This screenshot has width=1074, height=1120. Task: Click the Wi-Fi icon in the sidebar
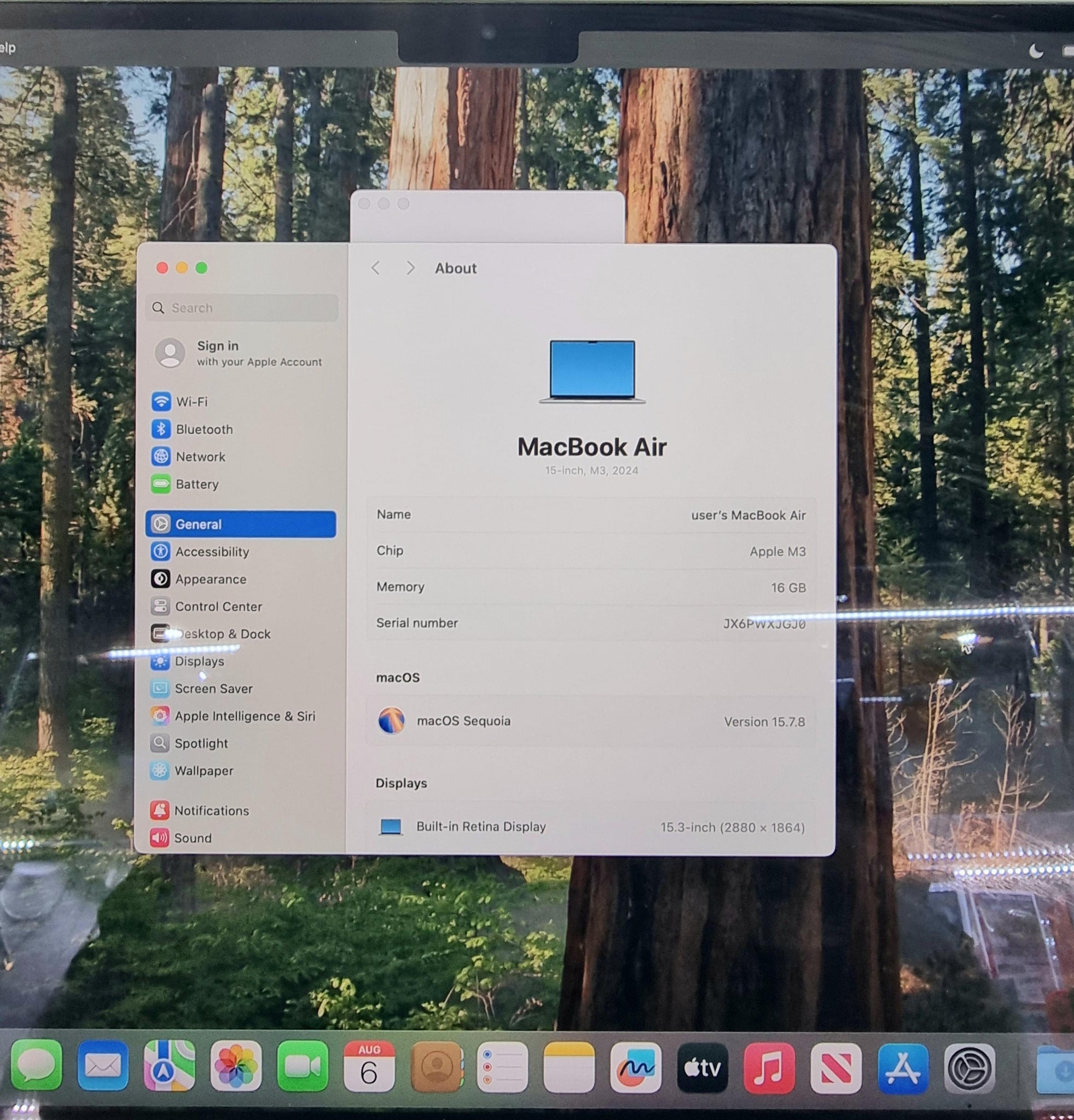[x=161, y=401]
